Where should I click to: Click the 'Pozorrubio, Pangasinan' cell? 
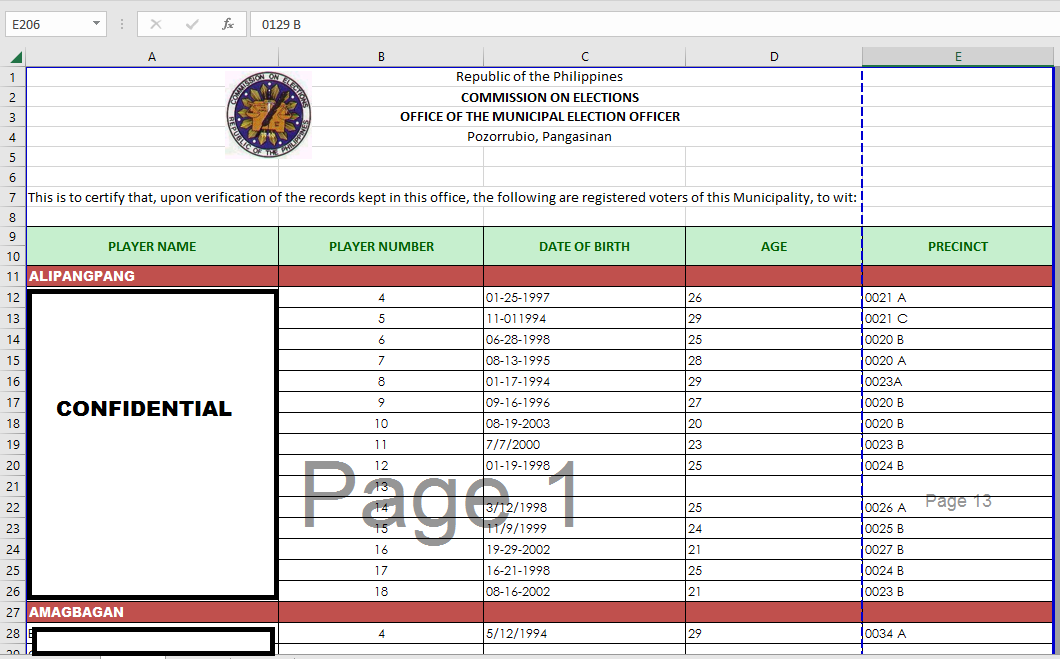click(539, 137)
